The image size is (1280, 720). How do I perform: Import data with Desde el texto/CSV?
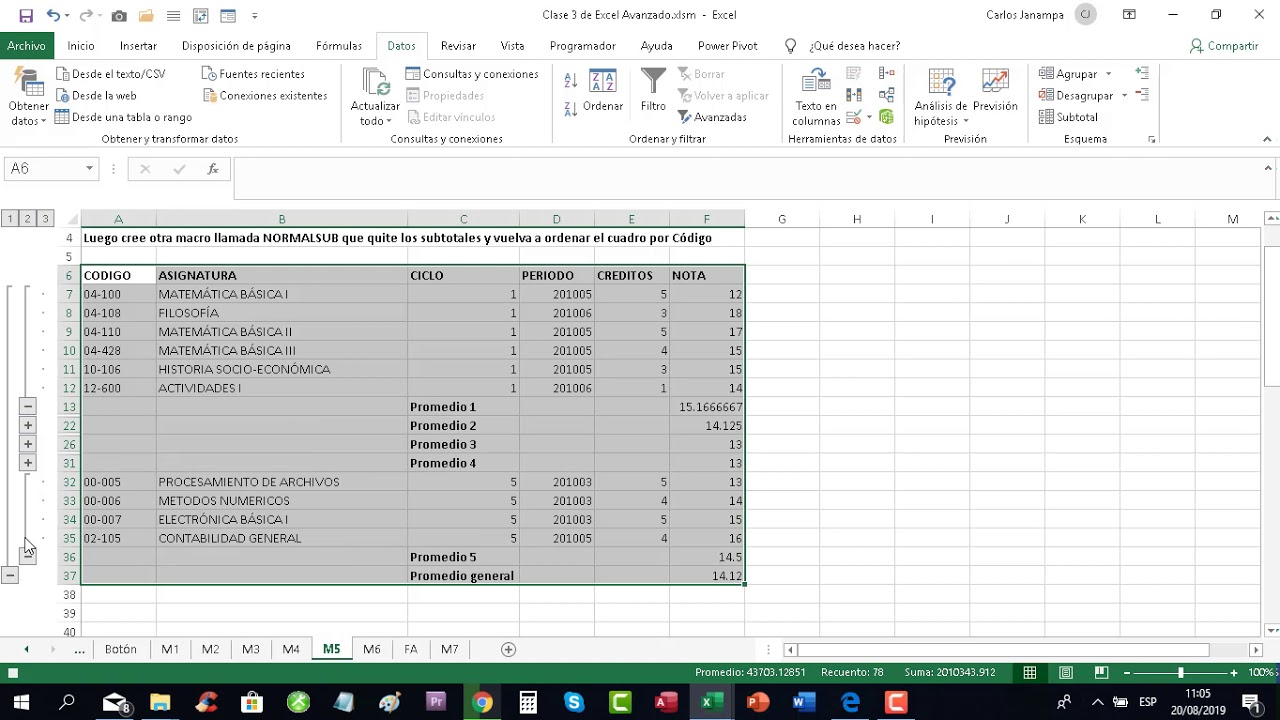point(110,74)
